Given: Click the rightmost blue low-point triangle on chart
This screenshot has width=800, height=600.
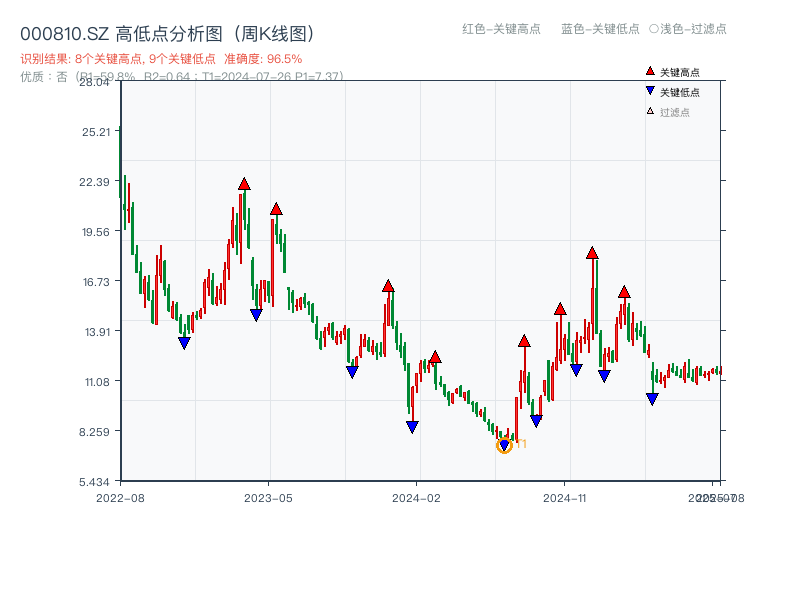Looking at the screenshot, I should click(651, 398).
